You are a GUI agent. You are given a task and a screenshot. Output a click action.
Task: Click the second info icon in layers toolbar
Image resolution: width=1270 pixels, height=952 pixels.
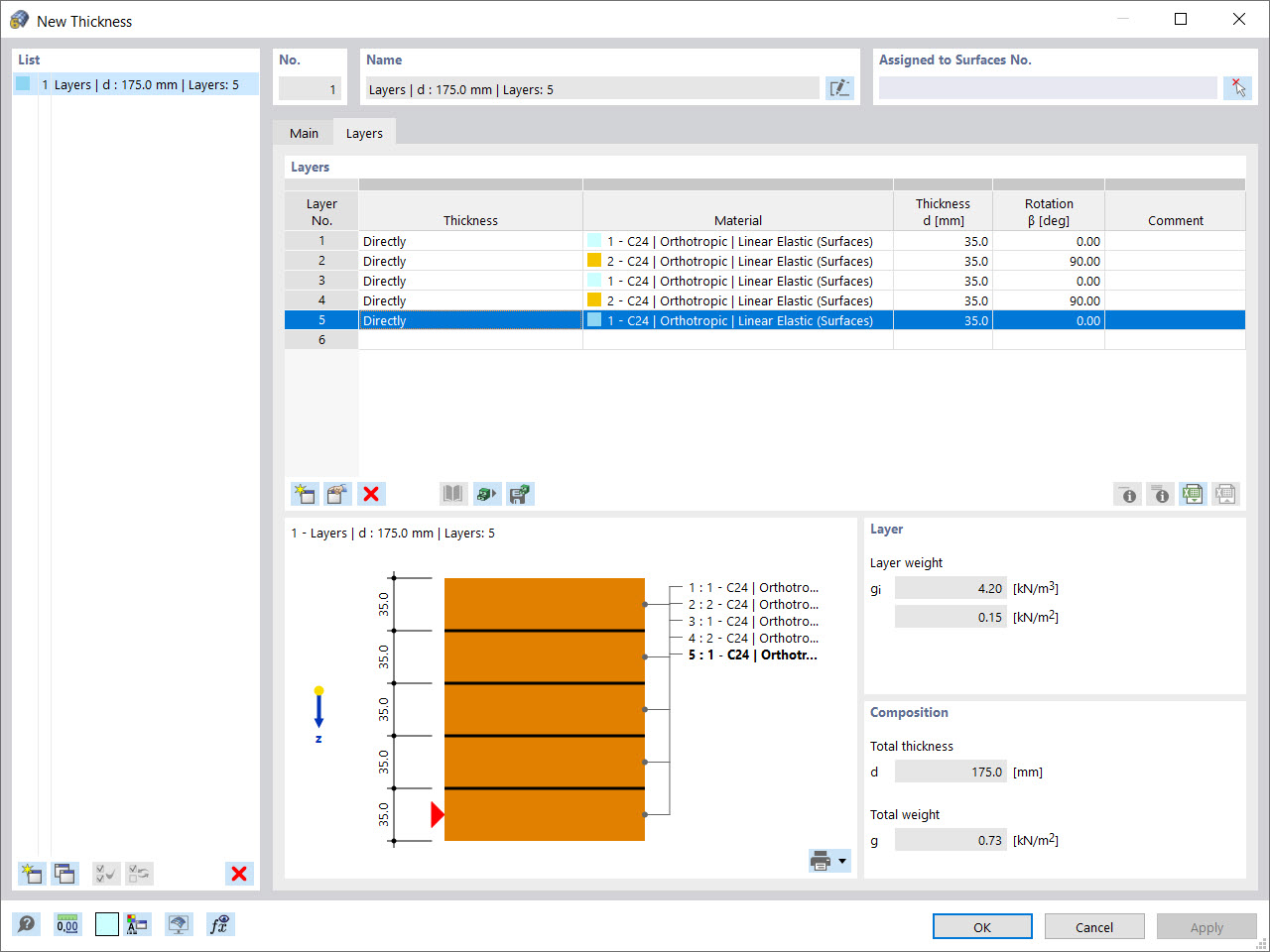pyautogui.click(x=1160, y=494)
